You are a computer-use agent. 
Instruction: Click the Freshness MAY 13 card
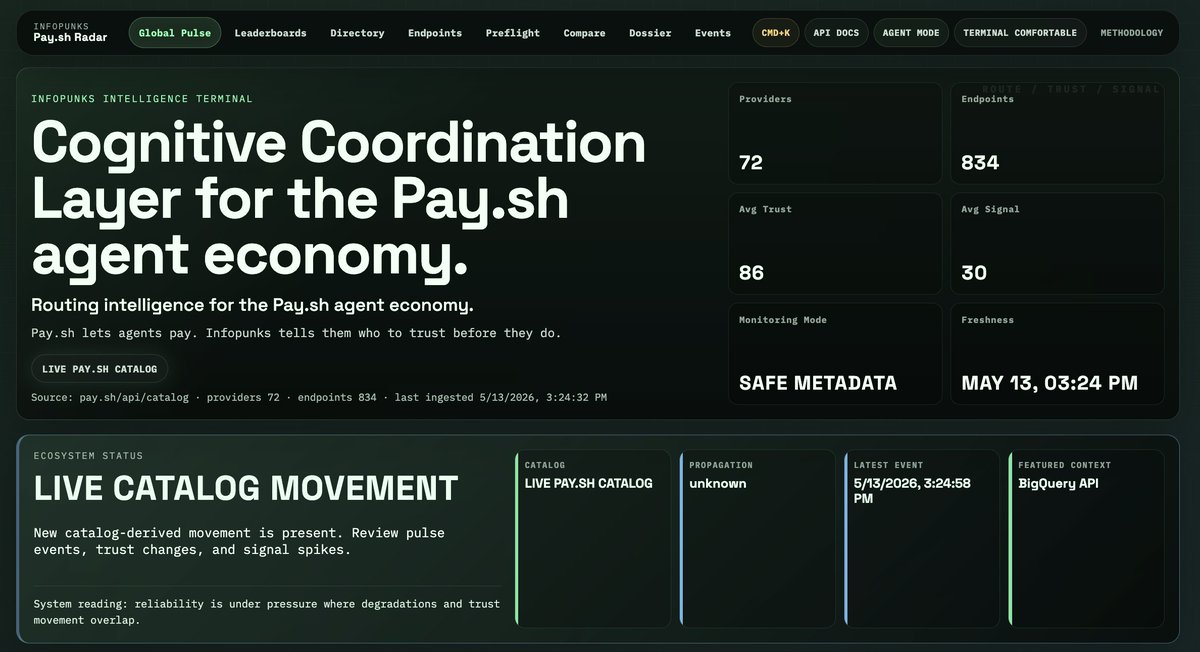[x=1057, y=354]
